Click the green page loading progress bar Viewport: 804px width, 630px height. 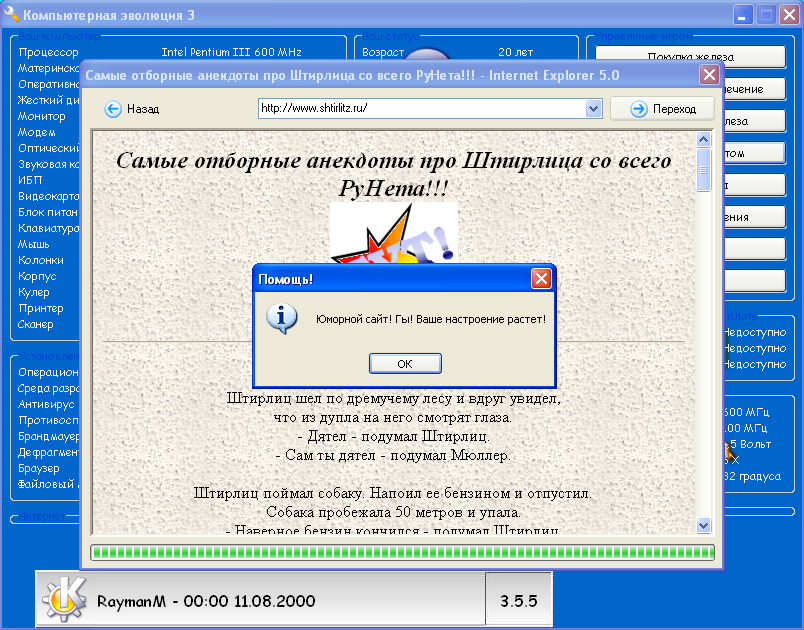point(403,552)
